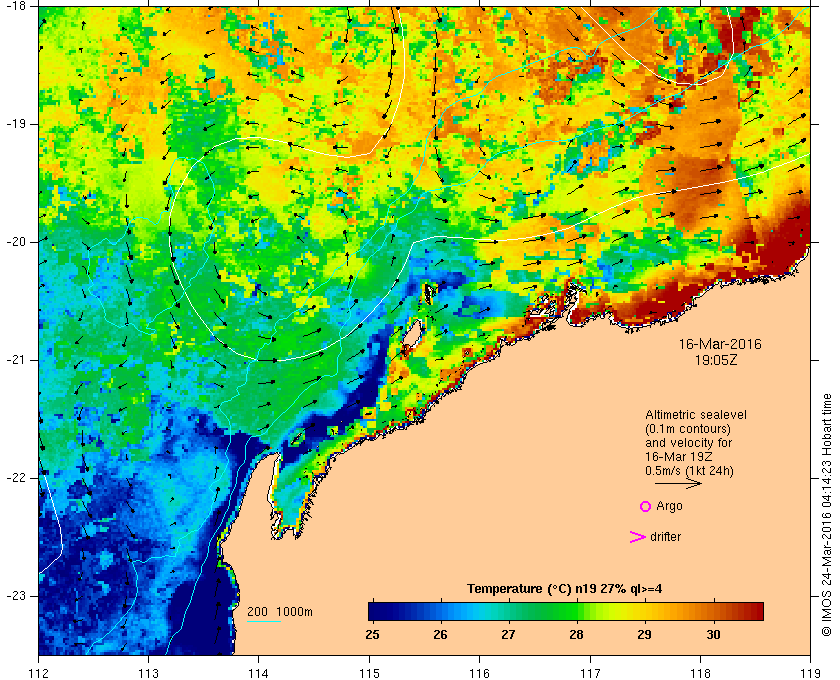
Task: Select the '19:05Z' time label
Action: coord(716,360)
